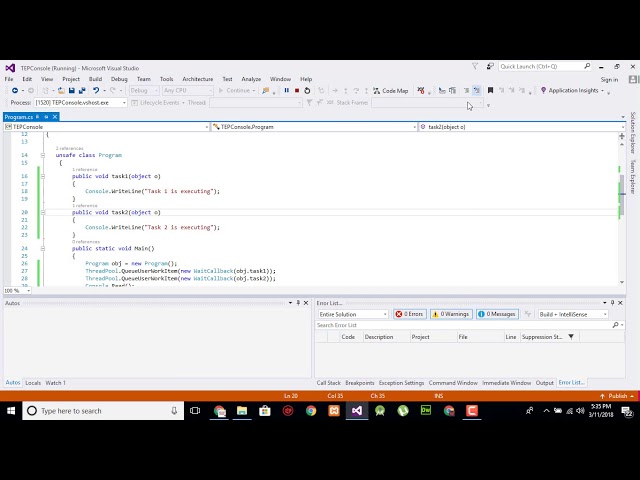Open the Autos panel options dropdown arrow

pos(290,303)
